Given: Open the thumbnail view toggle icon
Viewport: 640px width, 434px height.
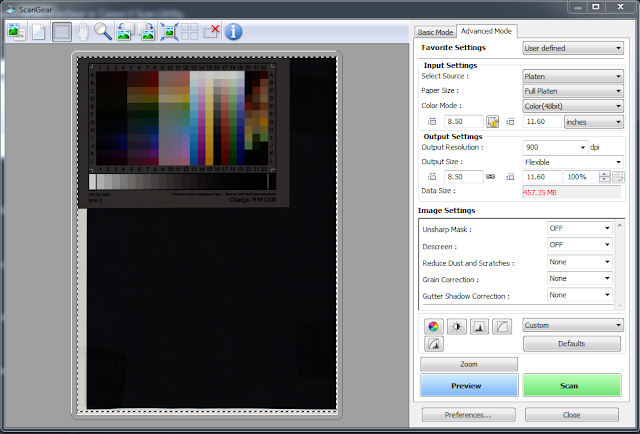Looking at the screenshot, I should click(x=16, y=32).
